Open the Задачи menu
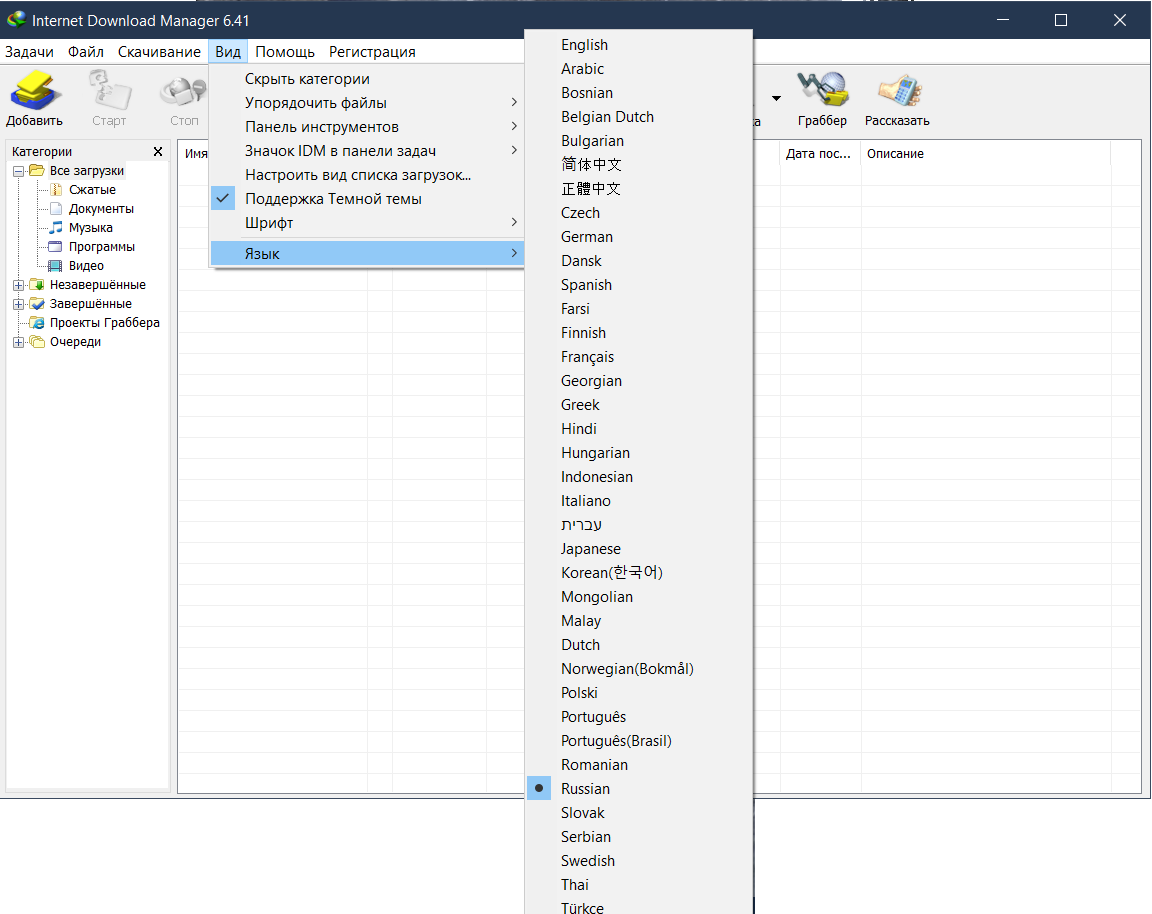Viewport: 1152px width, 914px height. tap(29, 51)
